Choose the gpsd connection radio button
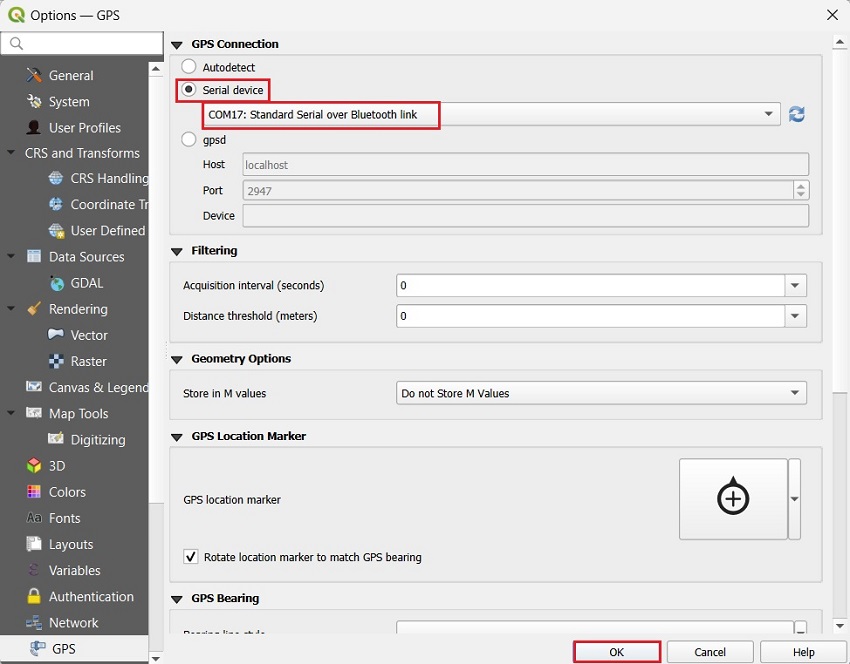Screen dimensions: 850x664 (189, 140)
